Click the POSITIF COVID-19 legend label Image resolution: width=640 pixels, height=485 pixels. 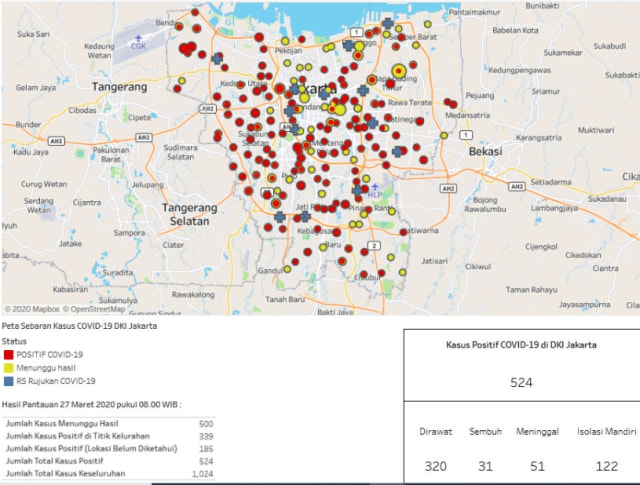coord(49,354)
